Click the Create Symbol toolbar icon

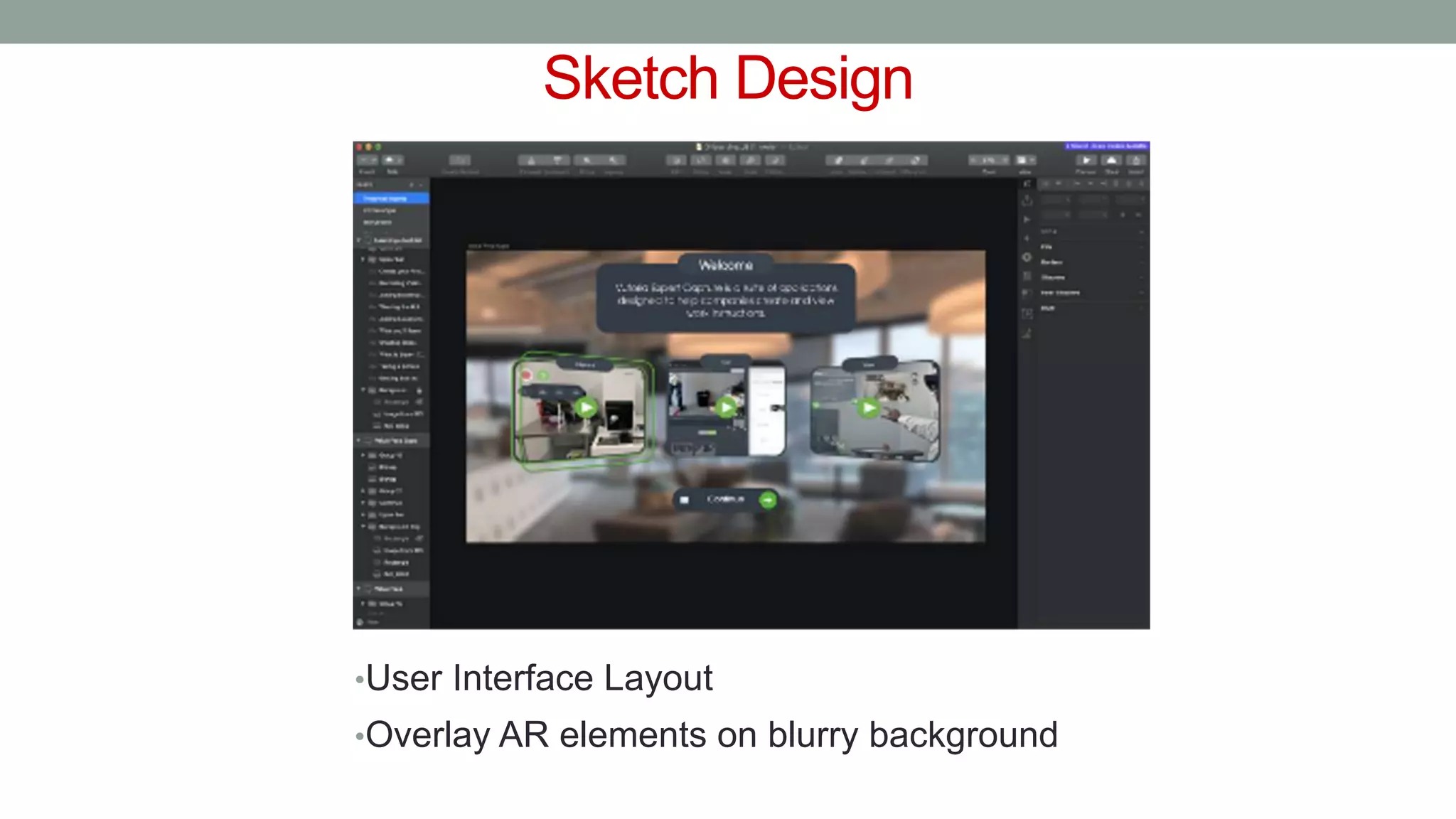460,161
